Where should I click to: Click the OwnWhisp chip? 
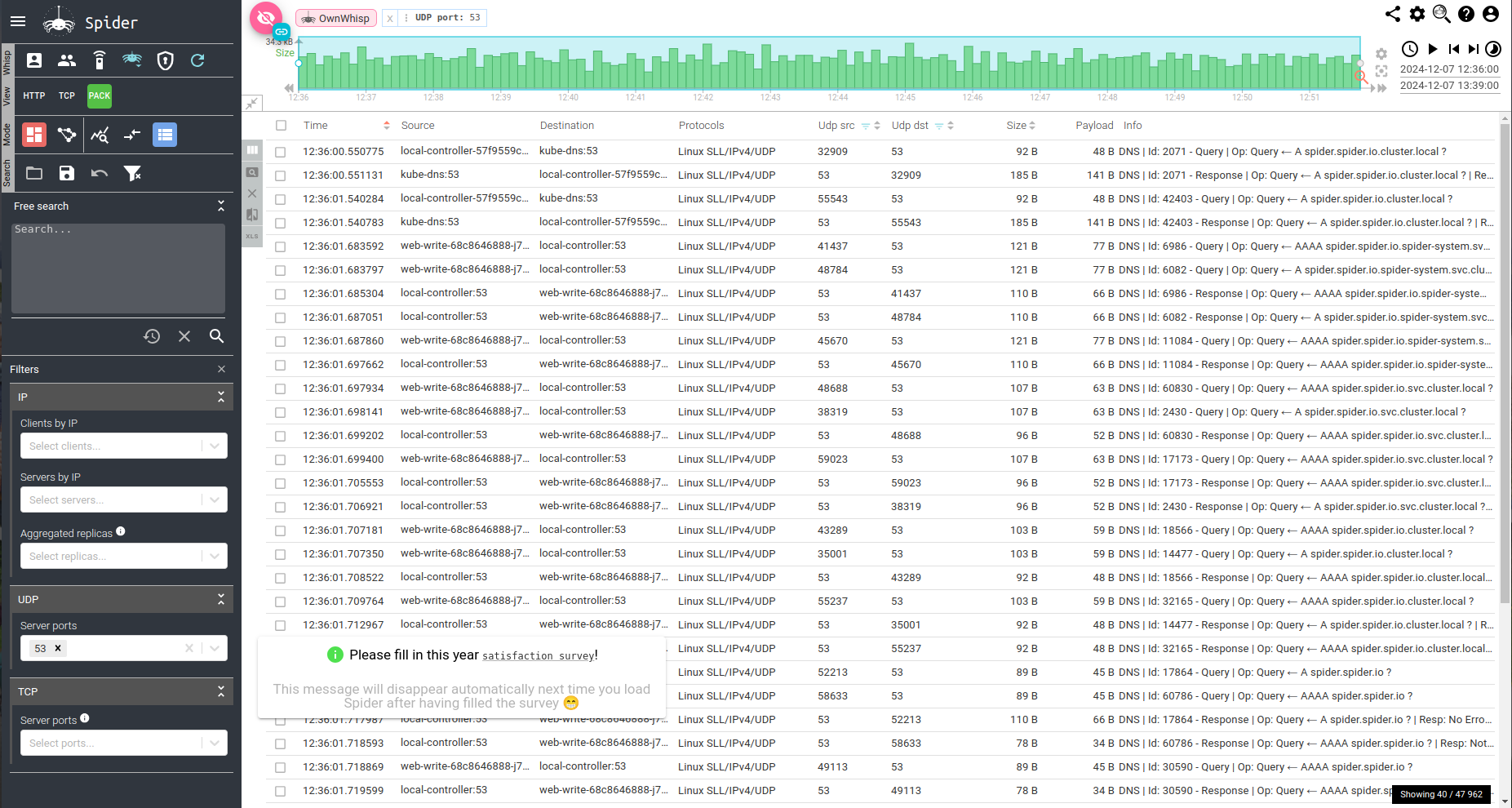coord(336,18)
